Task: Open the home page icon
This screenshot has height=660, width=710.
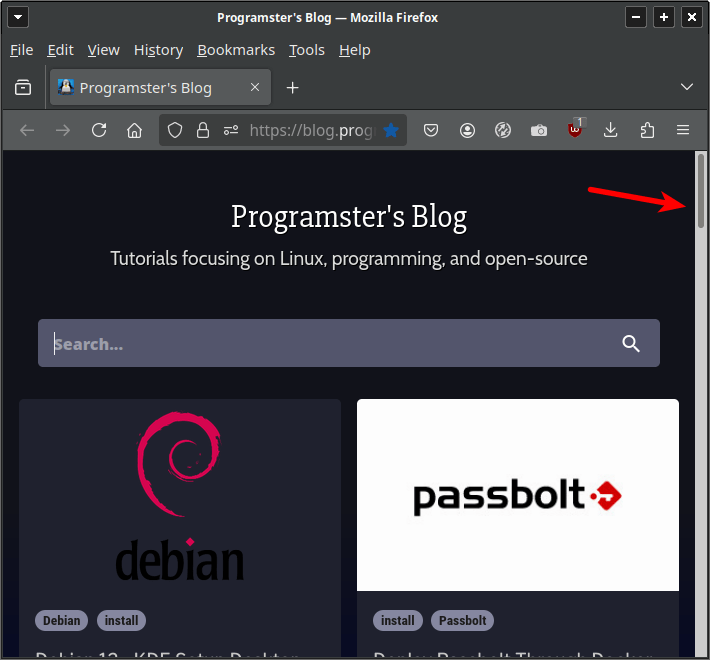Action: click(x=134, y=130)
